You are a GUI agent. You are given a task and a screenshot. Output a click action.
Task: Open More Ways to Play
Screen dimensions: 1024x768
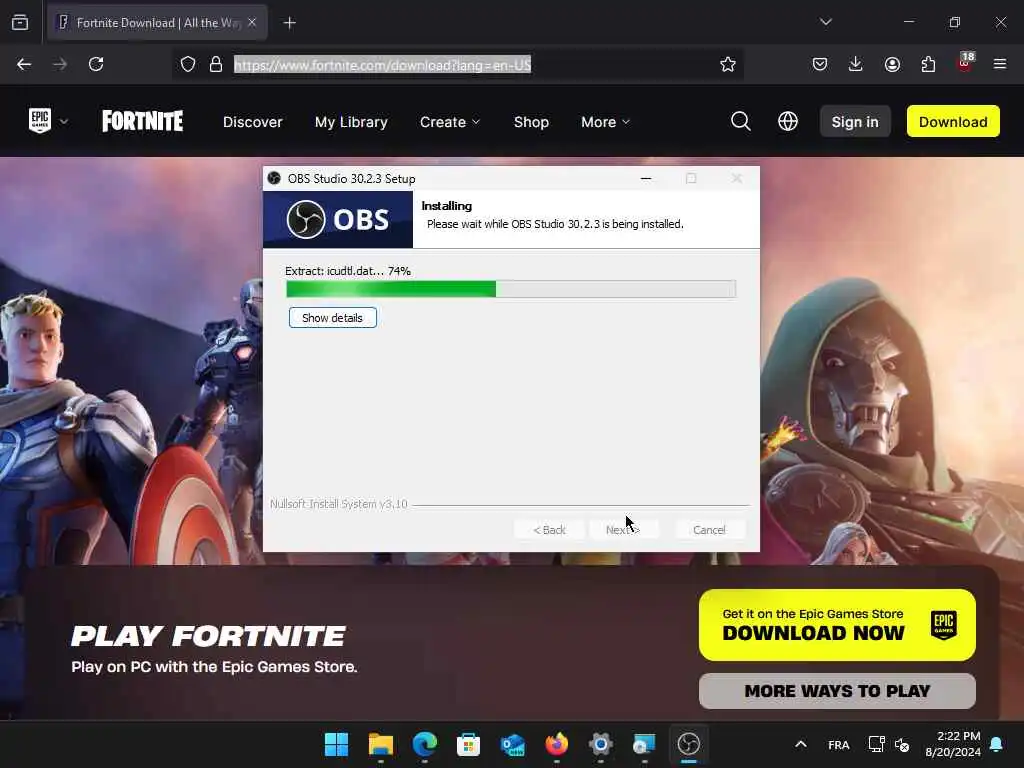[837, 691]
